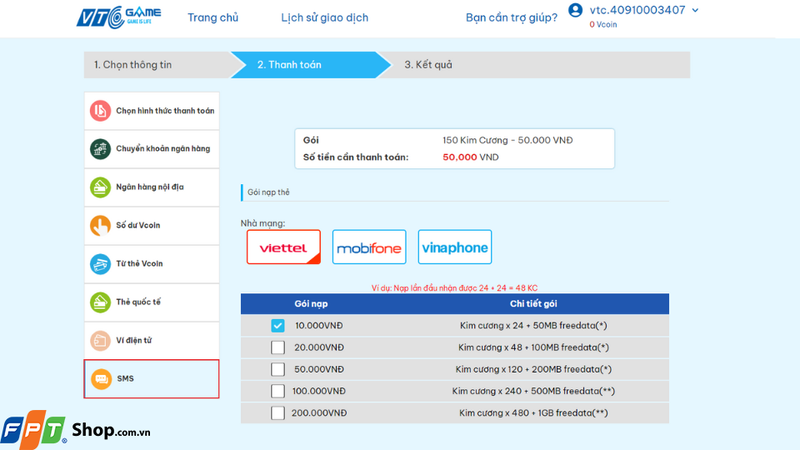Open Lịch sử giao dịch page

(x=324, y=17)
